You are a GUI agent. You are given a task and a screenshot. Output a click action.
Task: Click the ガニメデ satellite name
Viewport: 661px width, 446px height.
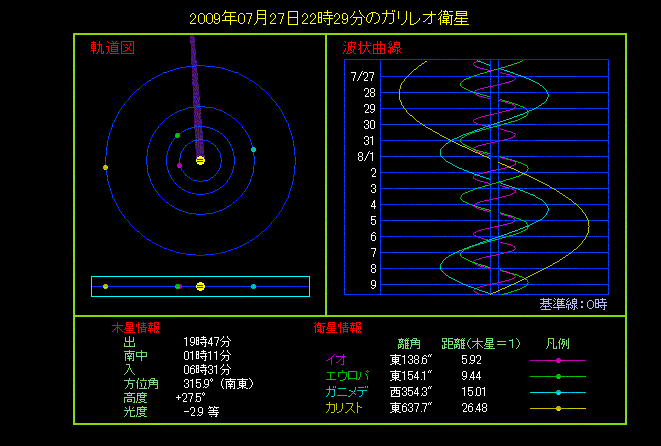tap(346, 392)
